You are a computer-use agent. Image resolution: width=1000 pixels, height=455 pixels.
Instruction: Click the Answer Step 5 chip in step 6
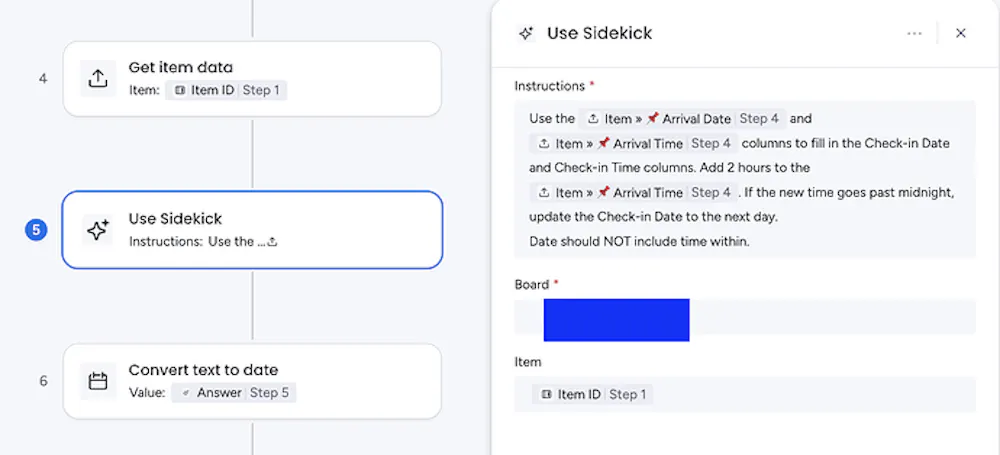tap(233, 393)
